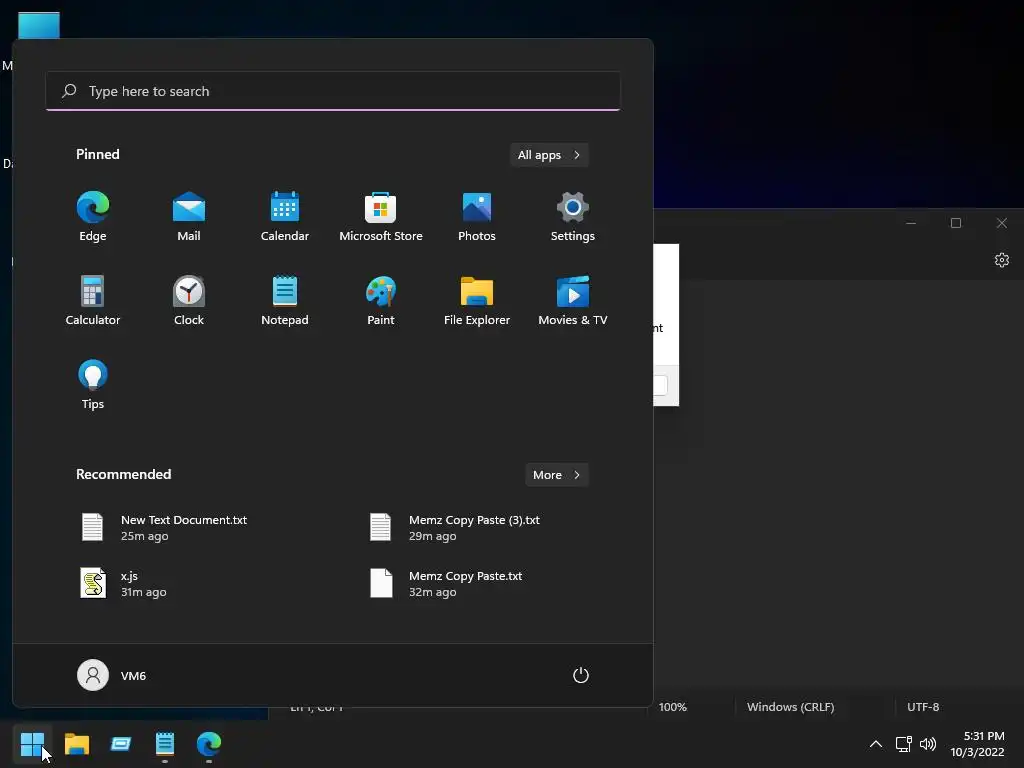Image resolution: width=1024 pixels, height=768 pixels.
Task: Minimize the Notepad window
Action: pos(911,223)
